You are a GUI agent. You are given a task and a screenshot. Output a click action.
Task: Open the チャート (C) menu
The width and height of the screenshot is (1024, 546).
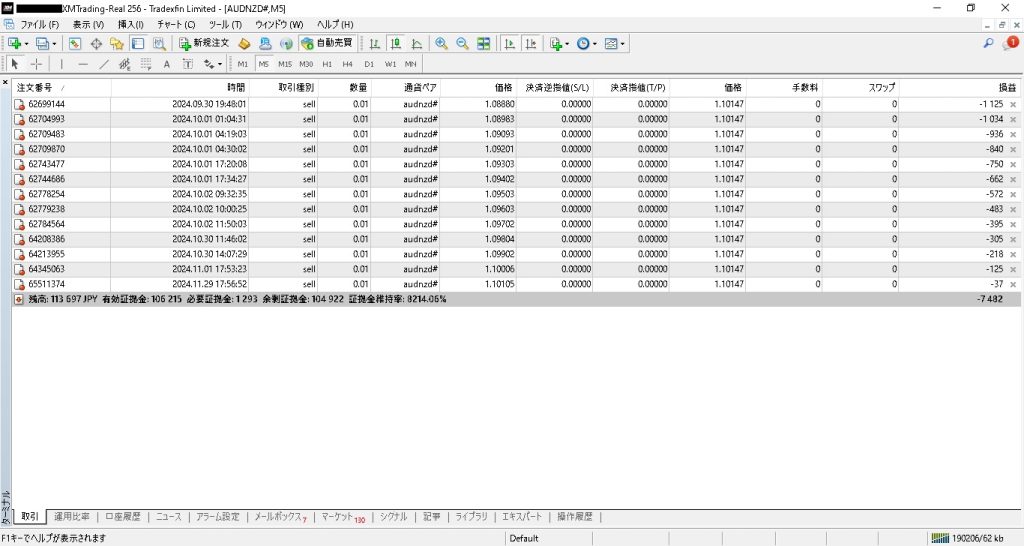176,24
